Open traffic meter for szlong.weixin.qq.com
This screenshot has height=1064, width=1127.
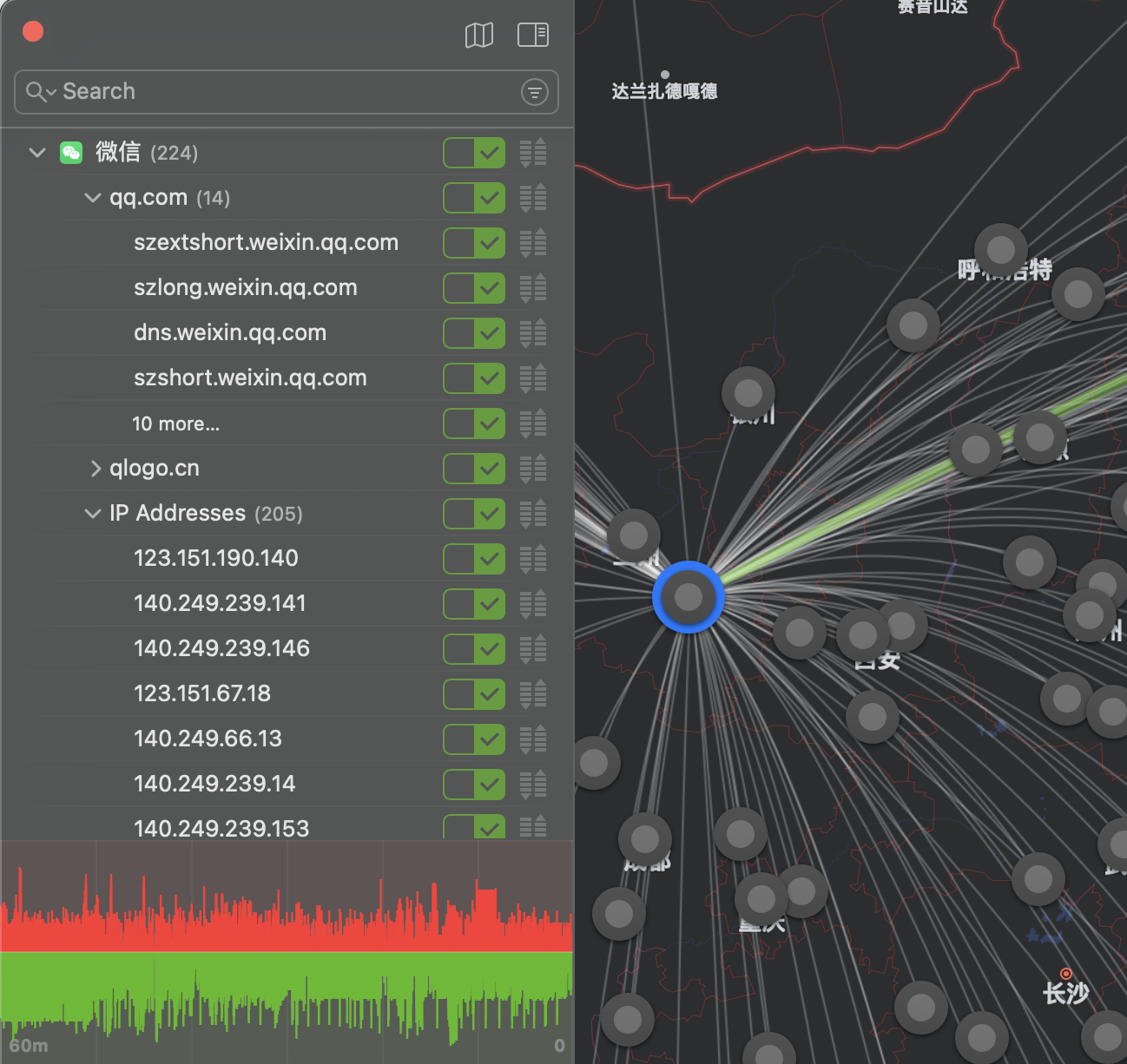pos(533,288)
